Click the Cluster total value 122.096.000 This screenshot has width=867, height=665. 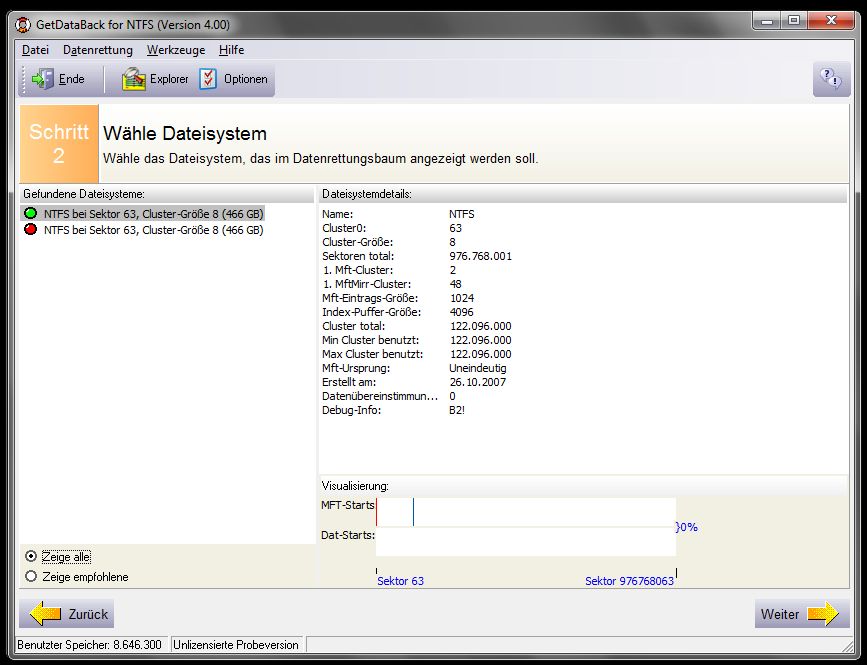[x=480, y=326]
